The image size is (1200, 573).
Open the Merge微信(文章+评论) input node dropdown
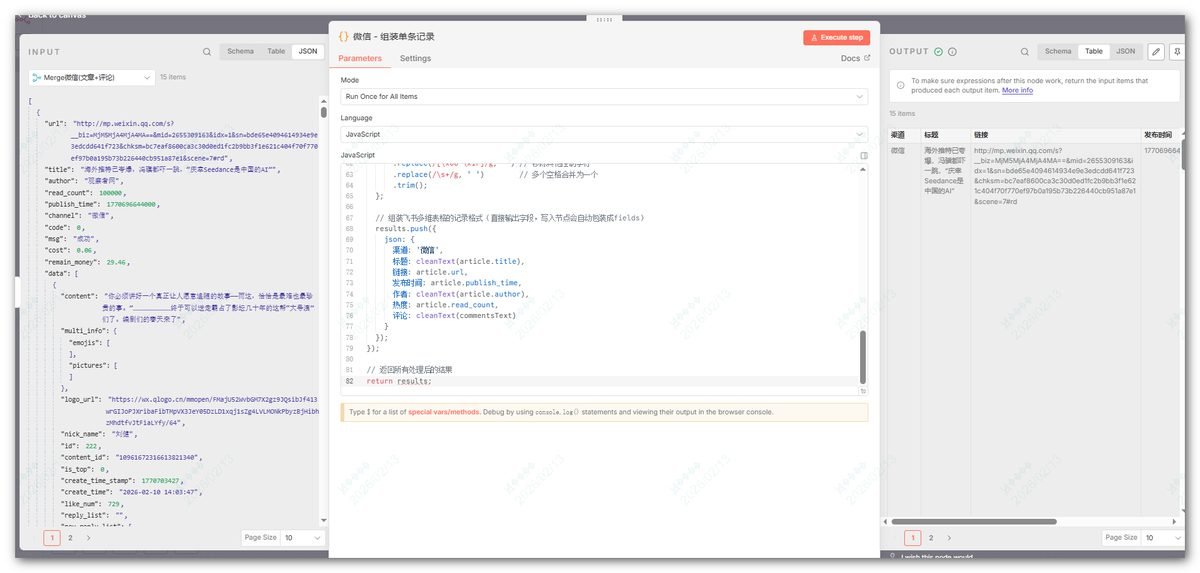point(91,77)
